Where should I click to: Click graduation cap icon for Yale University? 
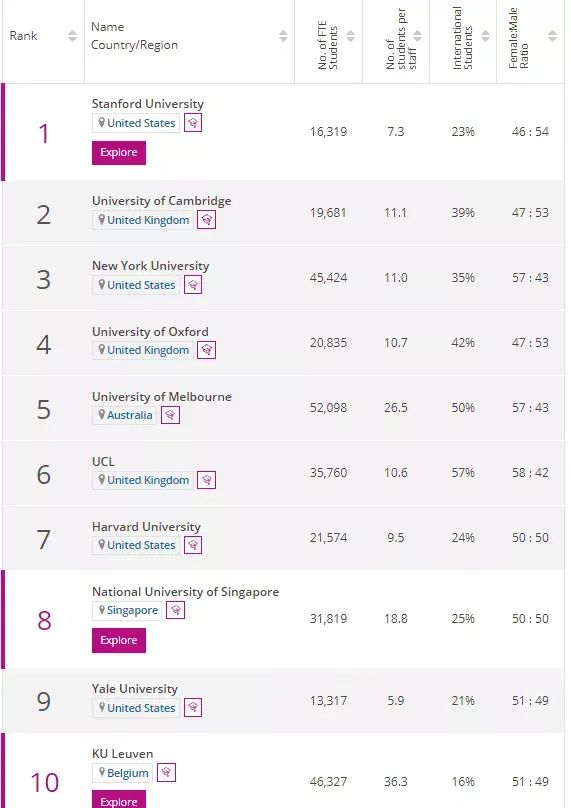coord(193,708)
